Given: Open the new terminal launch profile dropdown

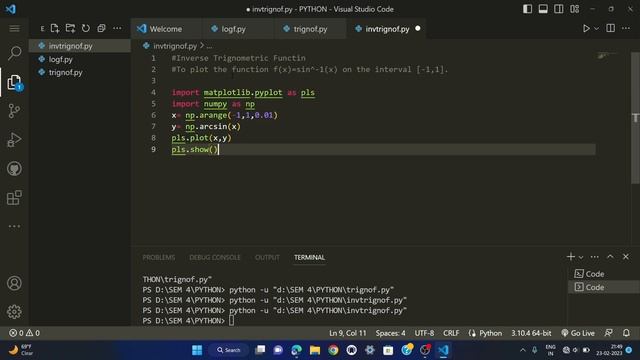Looking at the screenshot, I should tap(581, 257).
